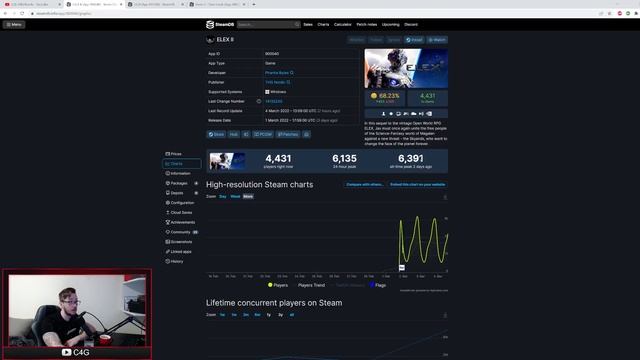Open Information in the sidebar
The image size is (640, 360).
pyautogui.click(x=182, y=173)
